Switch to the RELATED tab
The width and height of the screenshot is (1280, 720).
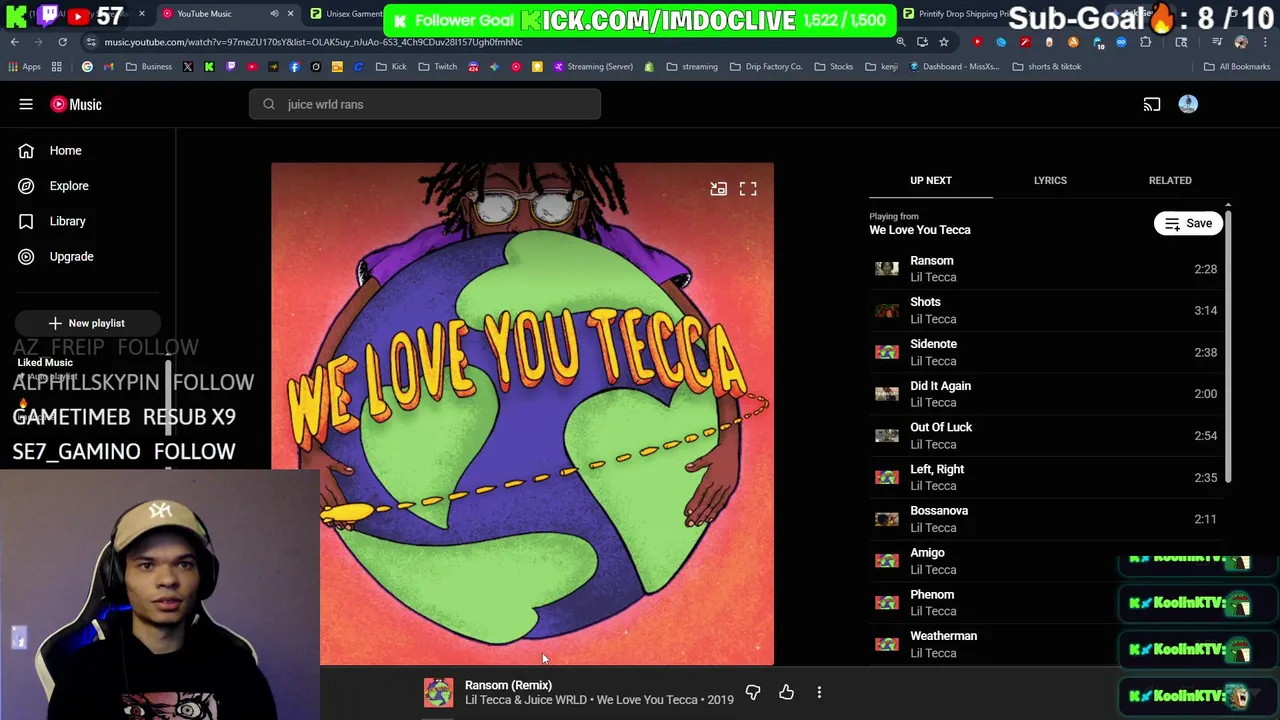1170,180
